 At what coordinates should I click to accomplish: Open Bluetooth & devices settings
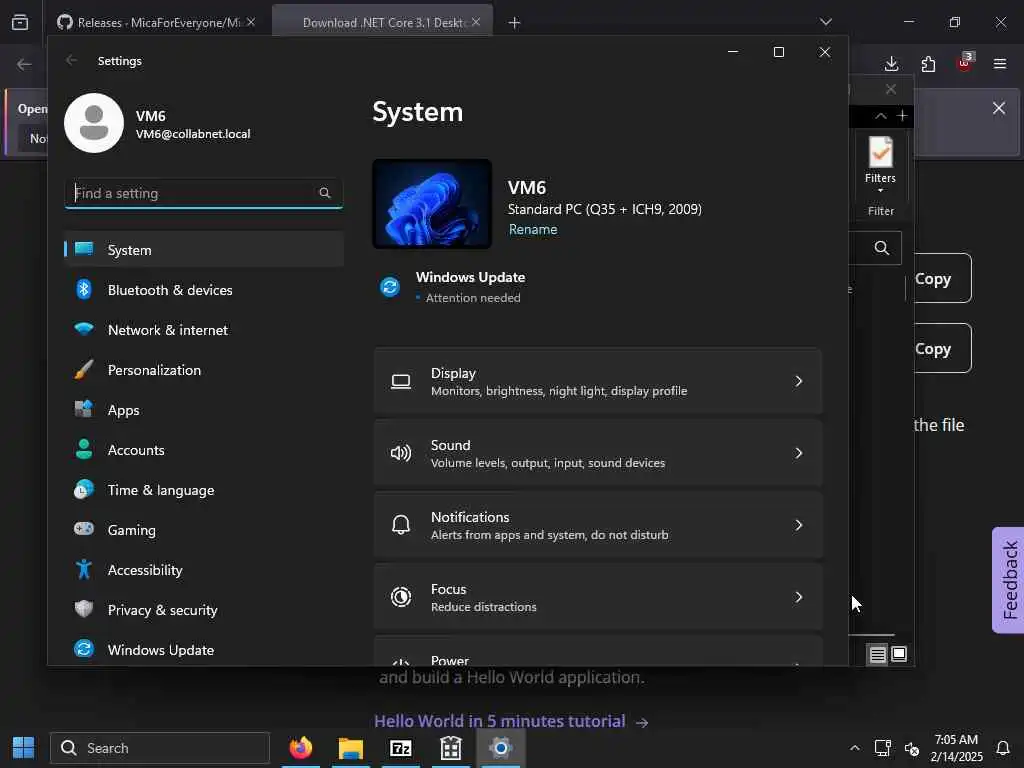point(204,290)
